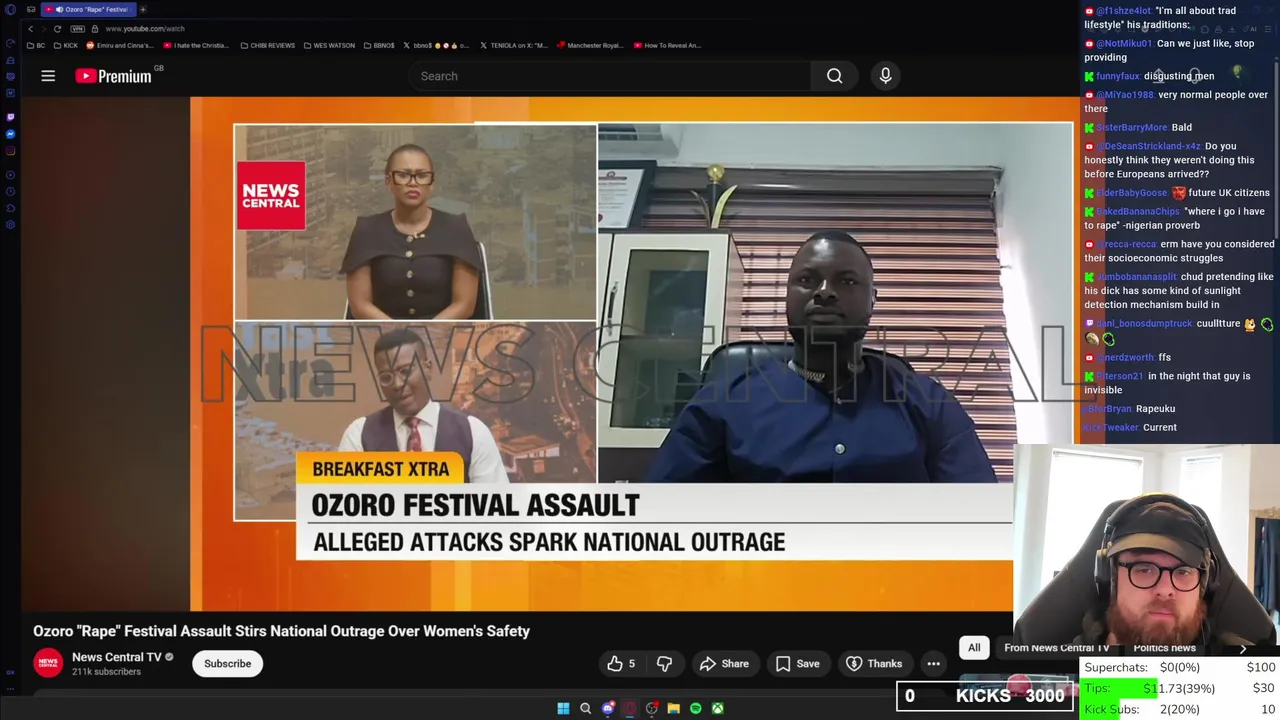Toggle the browser VPN badge
Image resolution: width=1280 pixels, height=720 pixels.
click(x=80, y=29)
